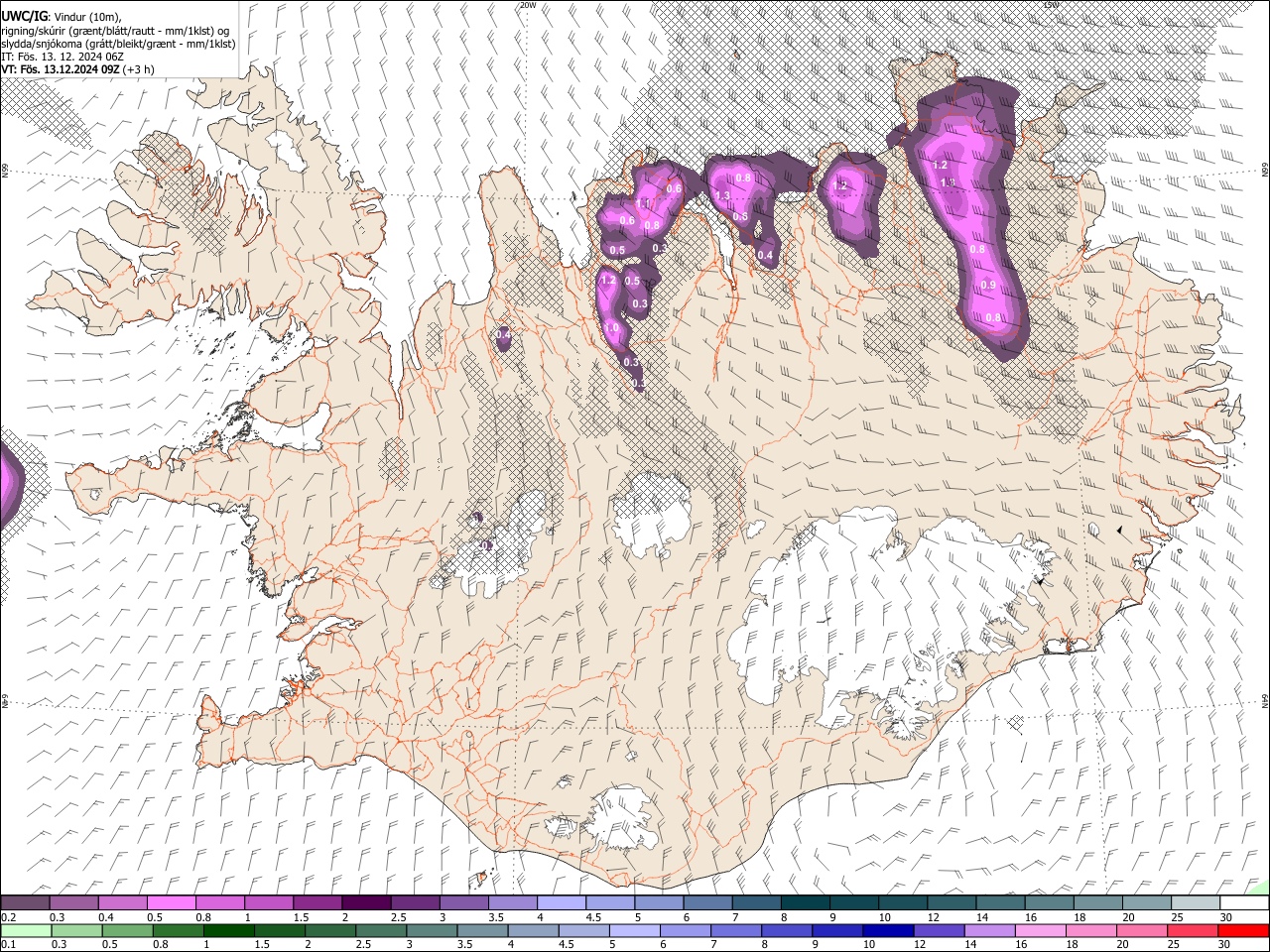Pick the light pink swatch between 16 and 18

1041,930
